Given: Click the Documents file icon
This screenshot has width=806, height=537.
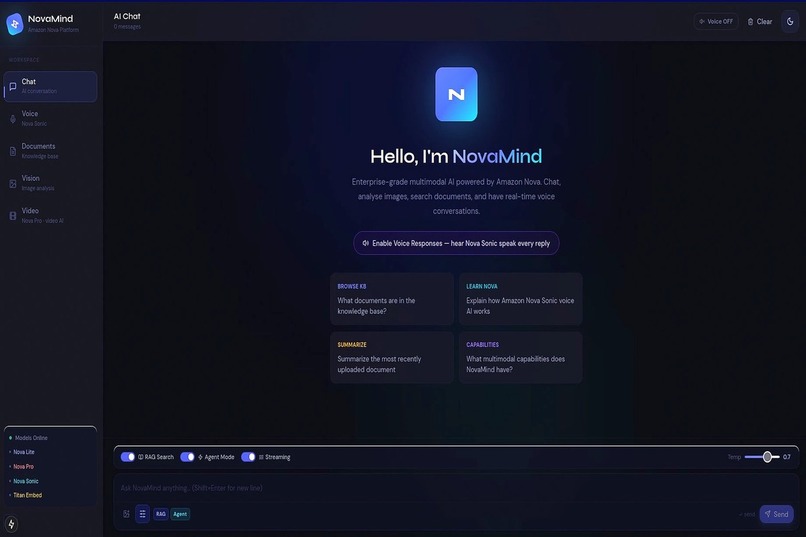Looking at the screenshot, I should (x=13, y=151).
